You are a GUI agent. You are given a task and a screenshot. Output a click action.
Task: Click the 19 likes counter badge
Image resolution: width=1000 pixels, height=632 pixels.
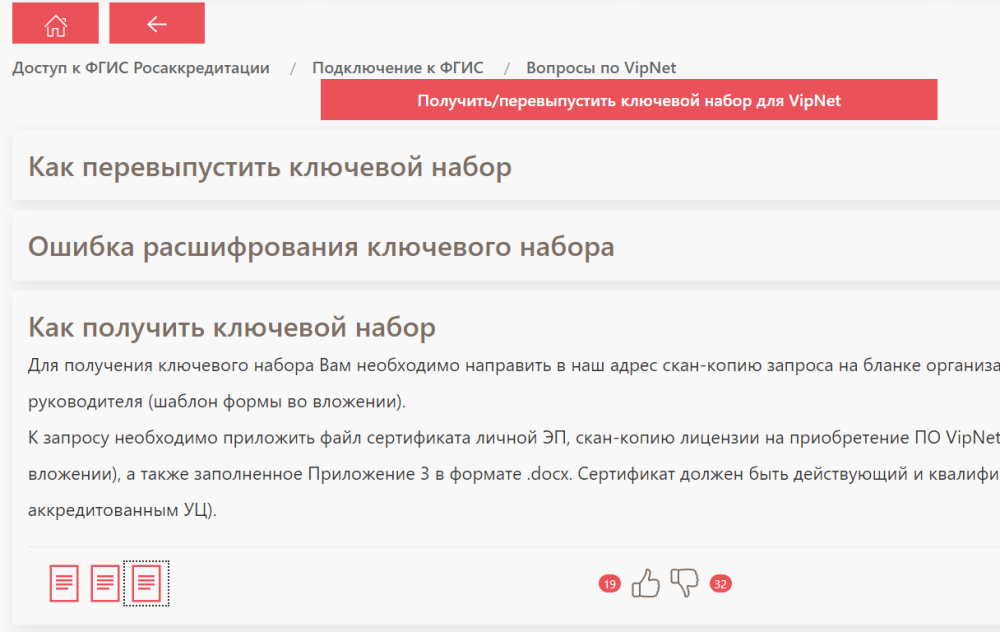(x=609, y=583)
